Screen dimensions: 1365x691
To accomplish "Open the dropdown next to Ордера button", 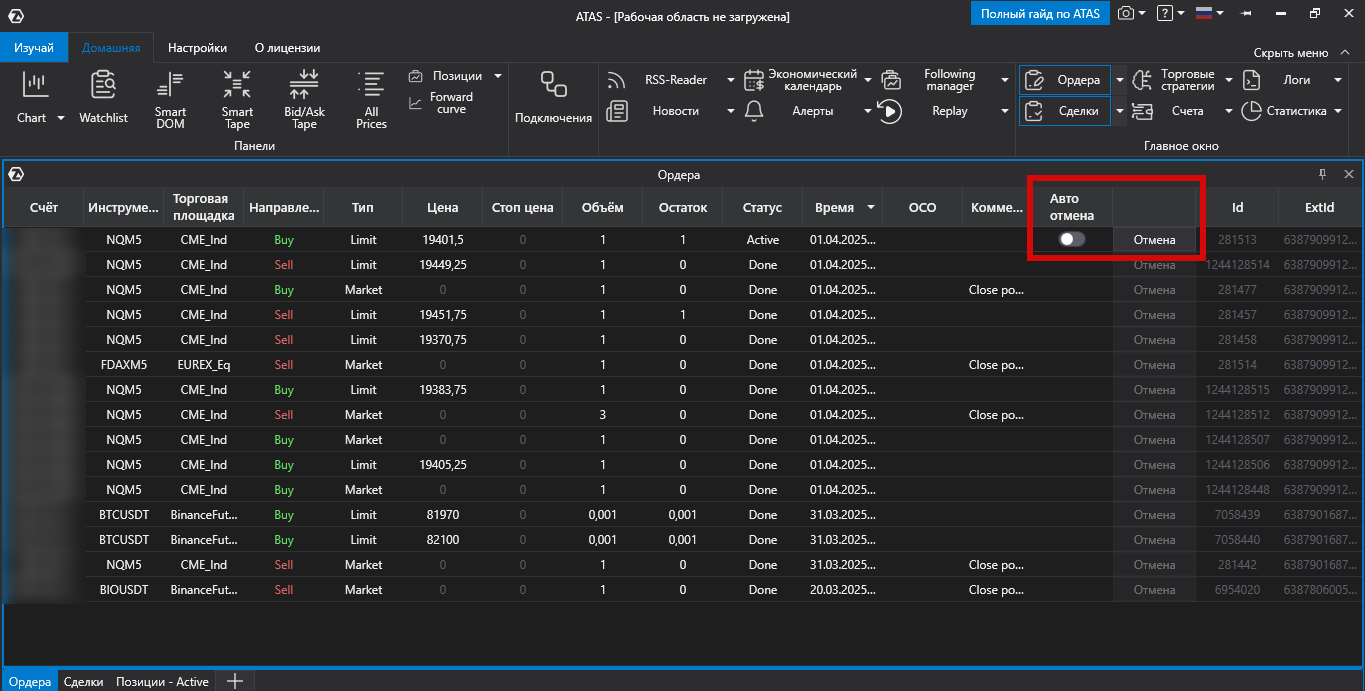I will [1120, 80].
